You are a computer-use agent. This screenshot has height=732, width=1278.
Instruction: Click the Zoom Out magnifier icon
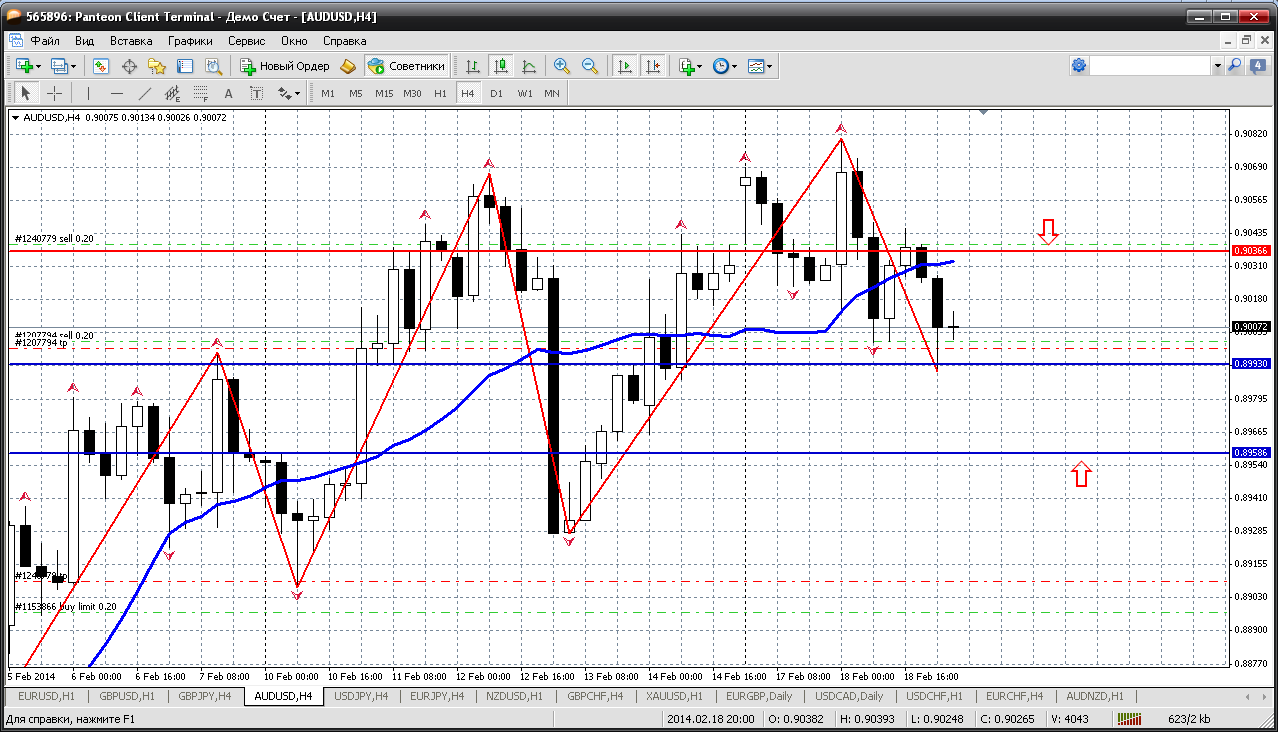pyautogui.click(x=590, y=66)
